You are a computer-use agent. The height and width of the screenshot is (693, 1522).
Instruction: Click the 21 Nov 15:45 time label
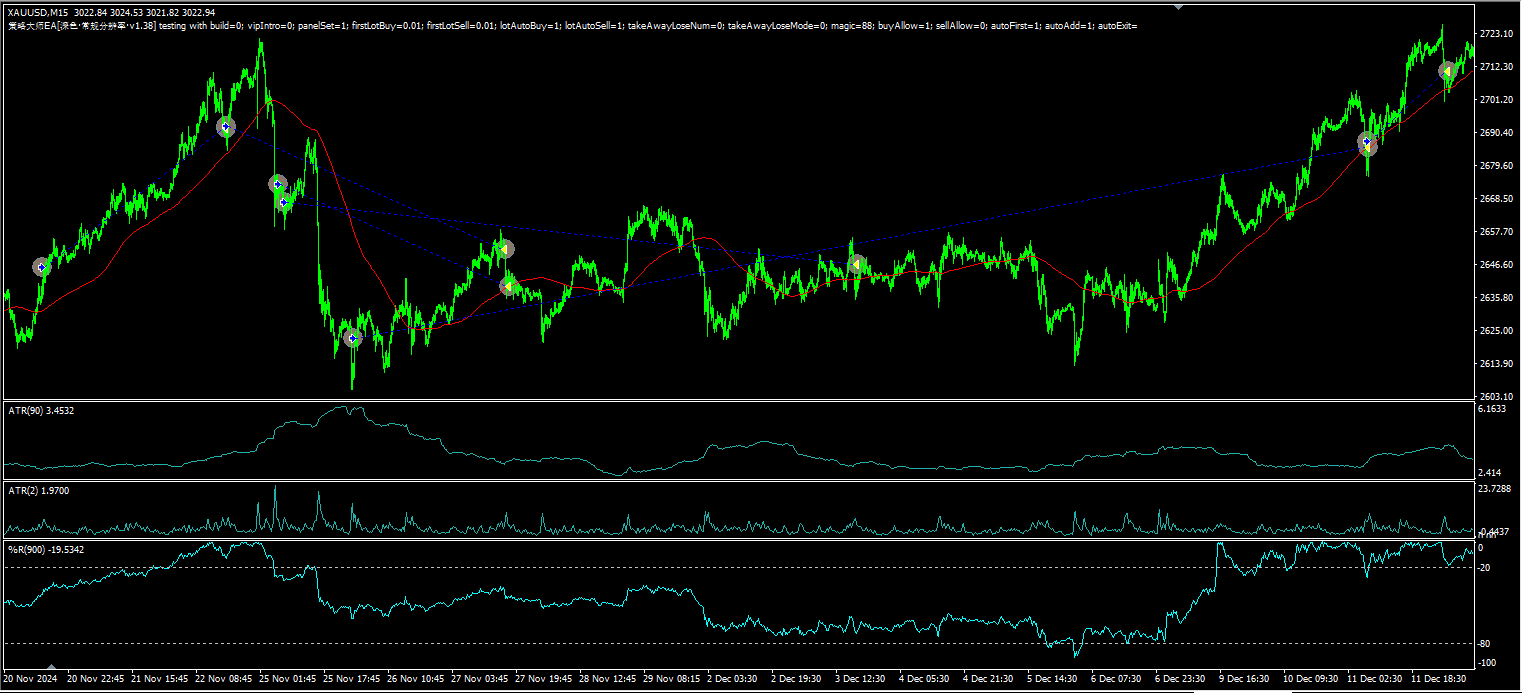160,678
